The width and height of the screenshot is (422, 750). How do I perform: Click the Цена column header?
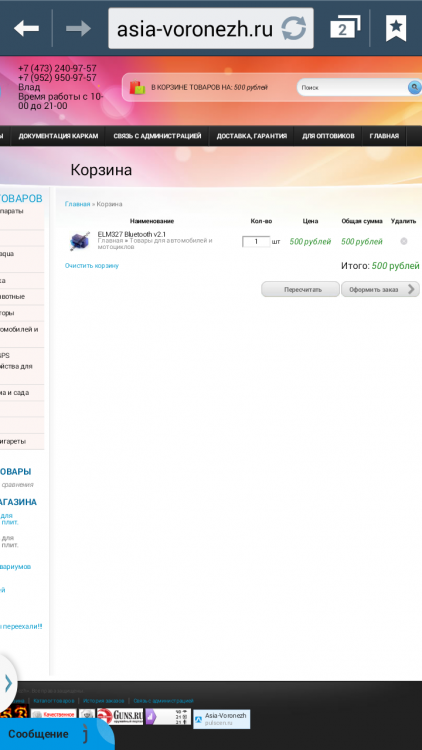311,221
